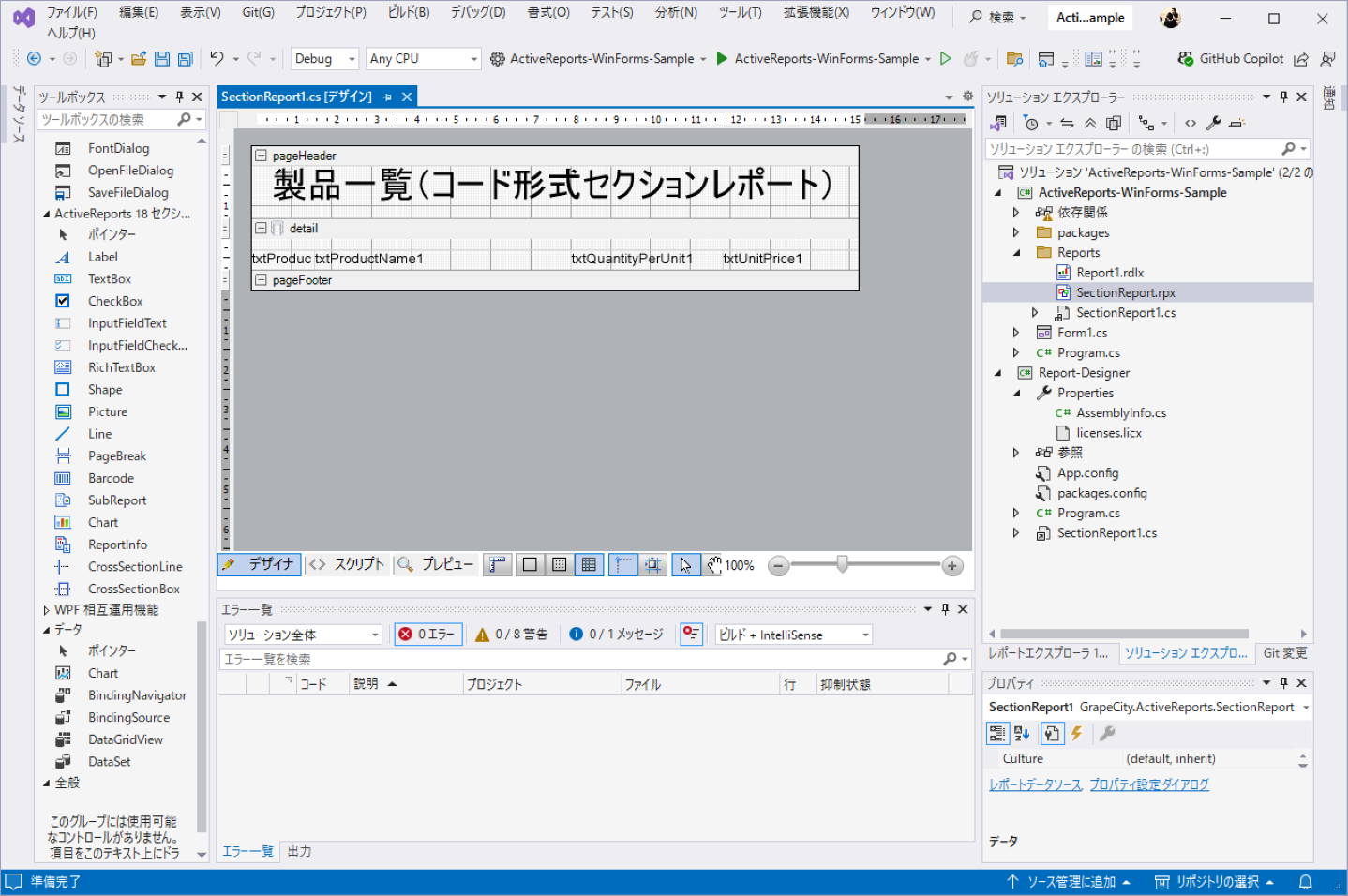Select the PageBreak control in toolbox
1348x896 pixels.
point(117,456)
